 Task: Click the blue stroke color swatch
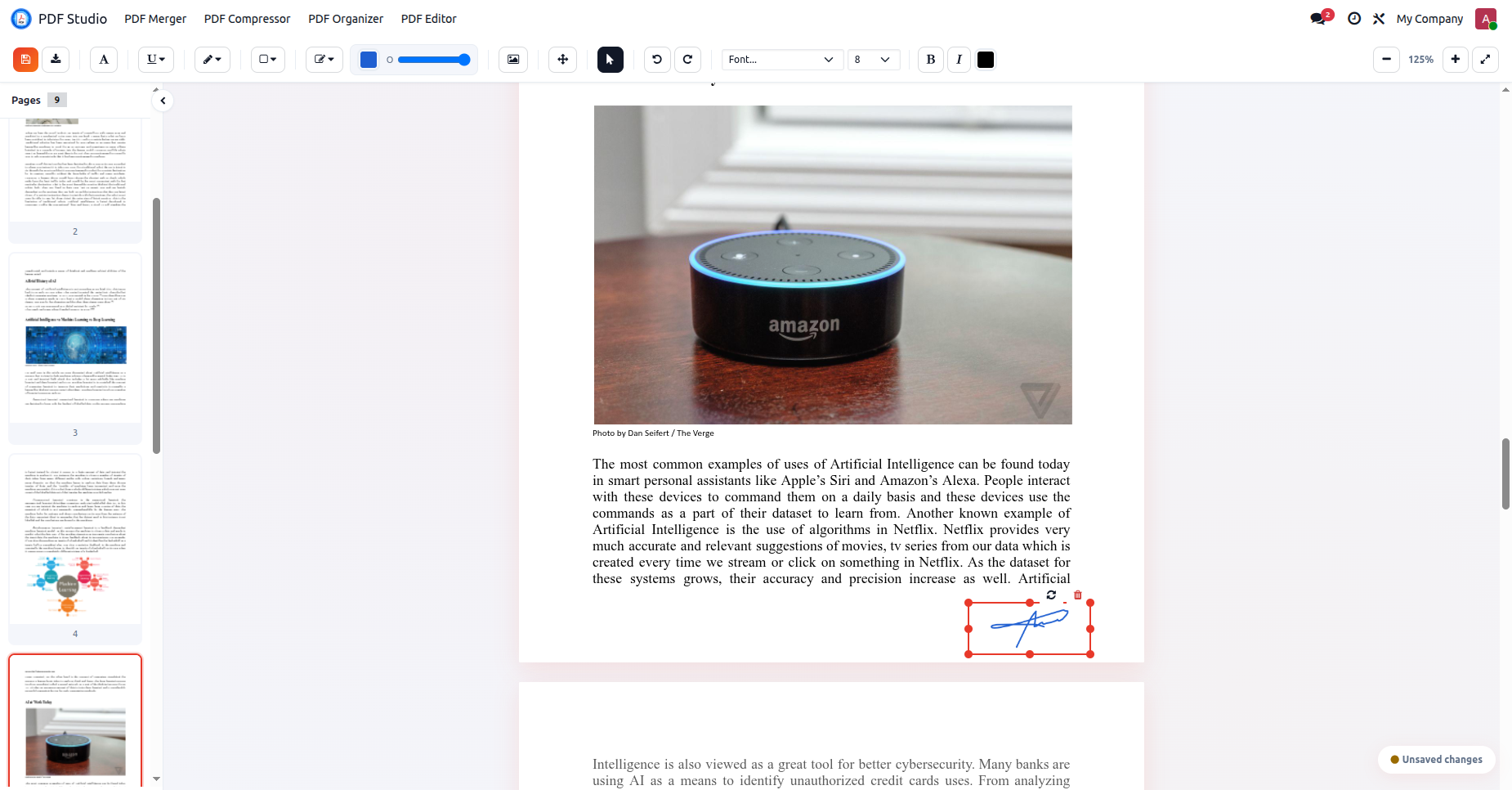point(369,60)
